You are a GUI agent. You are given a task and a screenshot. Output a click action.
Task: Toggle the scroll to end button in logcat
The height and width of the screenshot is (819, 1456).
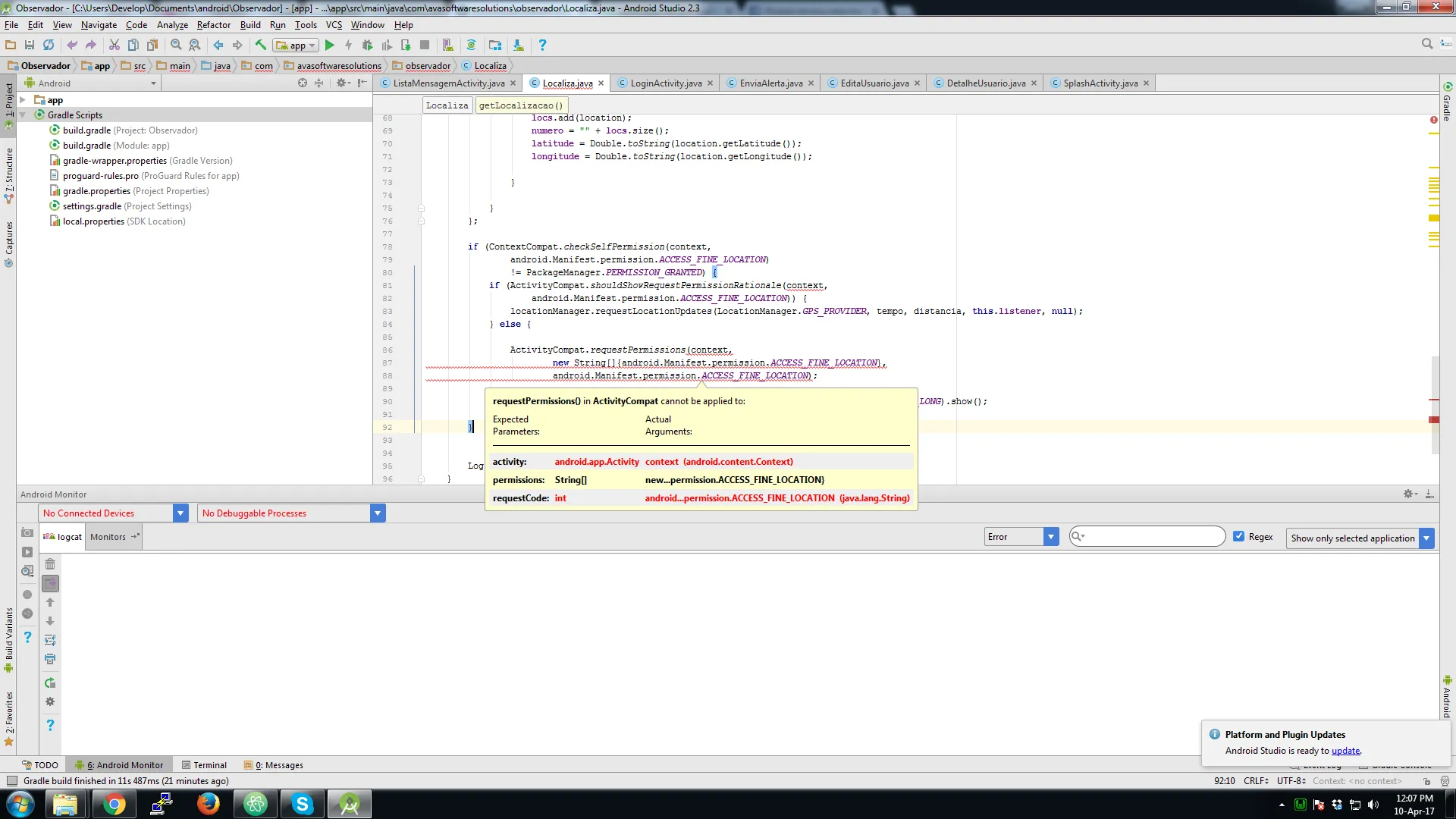pyautogui.click(x=50, y=583)
